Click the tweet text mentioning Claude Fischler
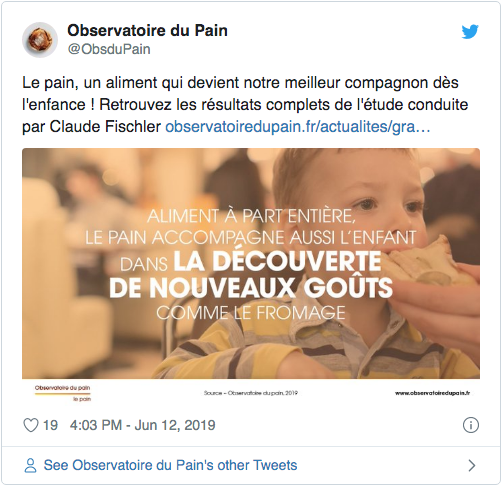The height and width of the screenshot is (486, 502). pos(245,105)
